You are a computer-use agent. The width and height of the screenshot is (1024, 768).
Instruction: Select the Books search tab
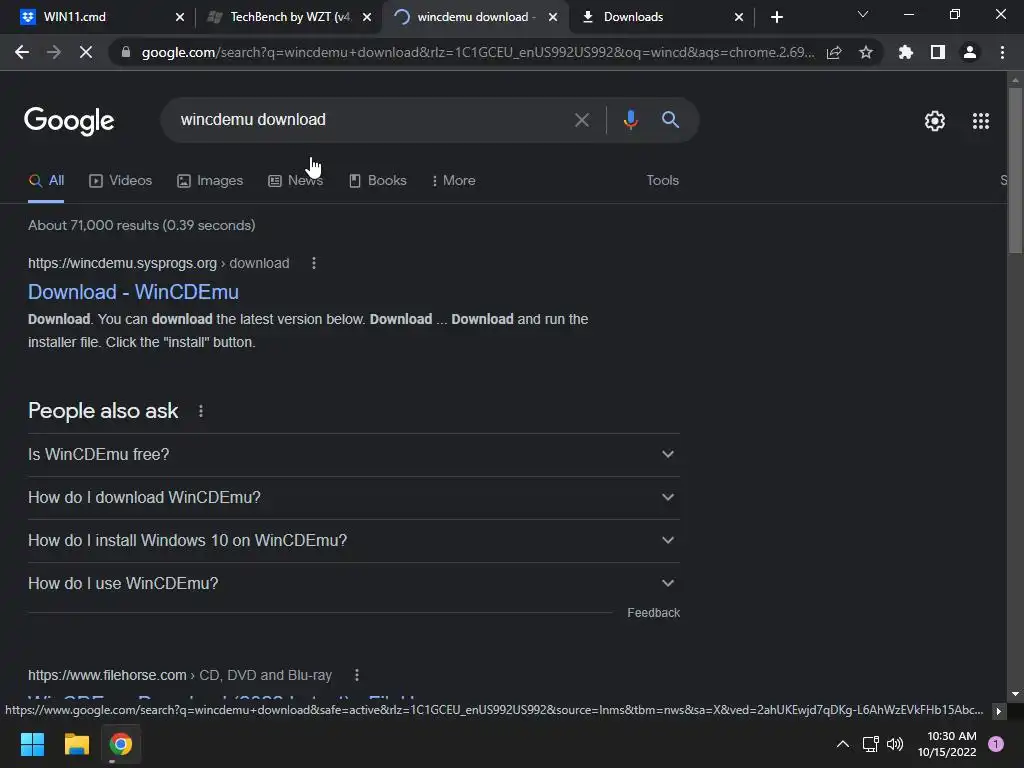point(377,181)
